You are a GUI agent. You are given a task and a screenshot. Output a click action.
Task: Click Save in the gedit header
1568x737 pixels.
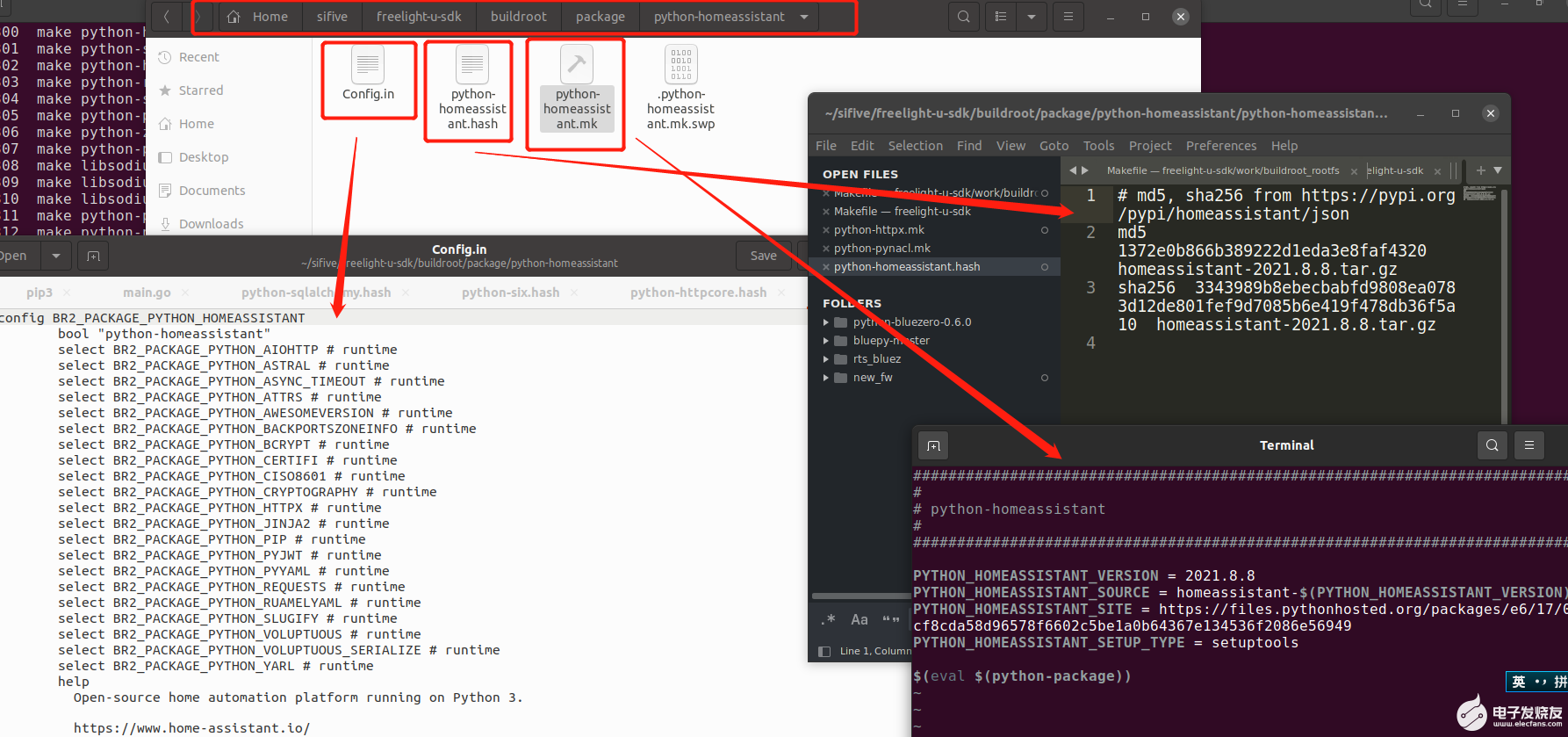pos(763,256)
